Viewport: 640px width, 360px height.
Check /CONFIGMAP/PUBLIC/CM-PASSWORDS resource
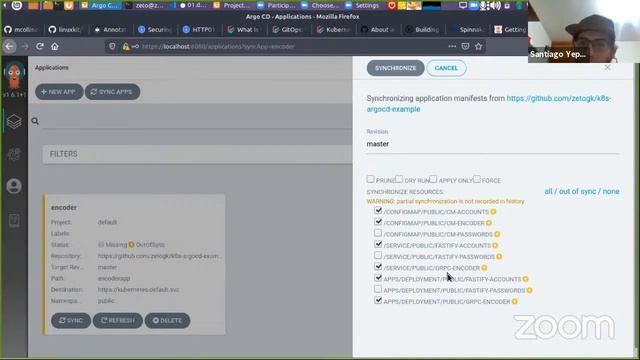click(378, 233)
